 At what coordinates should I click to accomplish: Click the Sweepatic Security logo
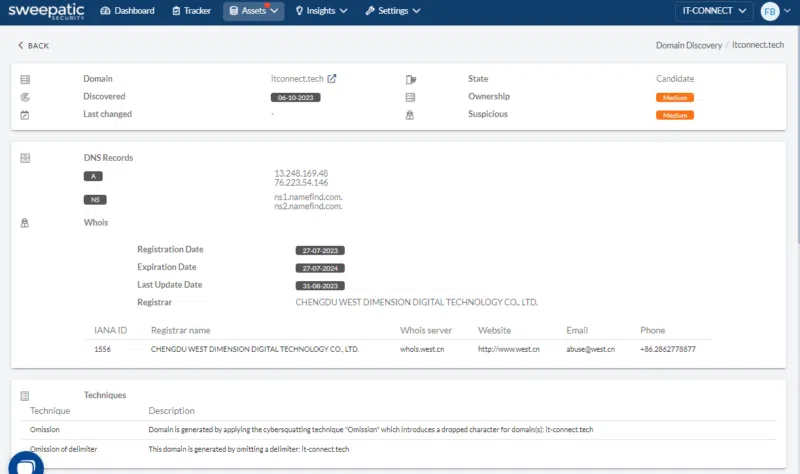[x=46, y=11]
